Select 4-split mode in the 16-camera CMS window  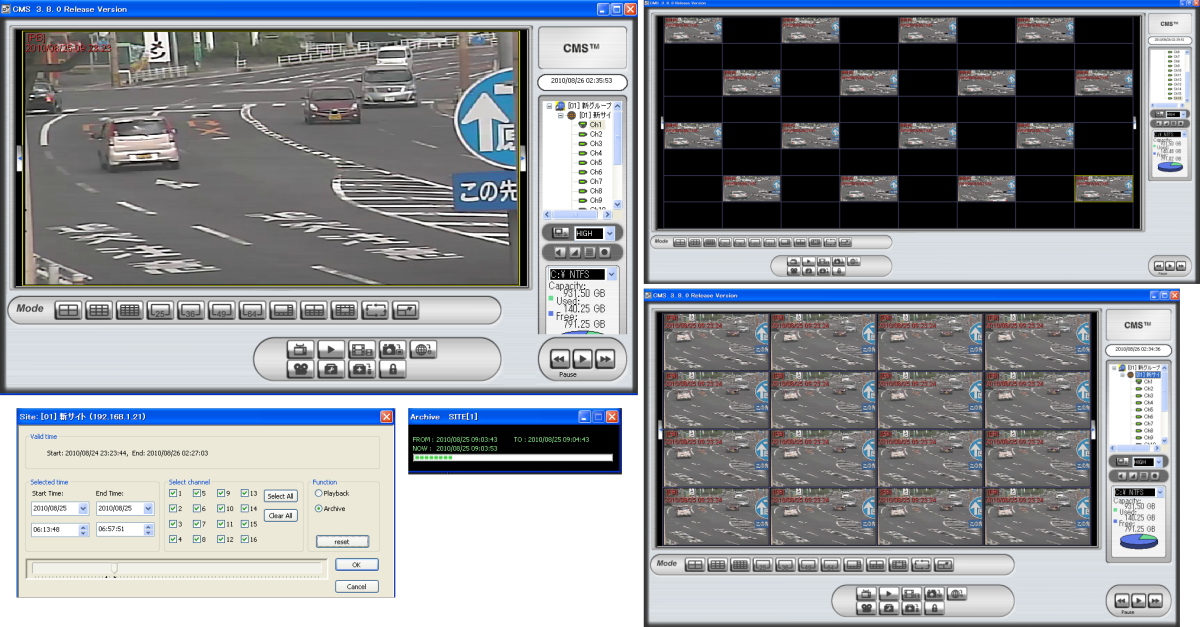pyautogui.click(x=695, y=565)
